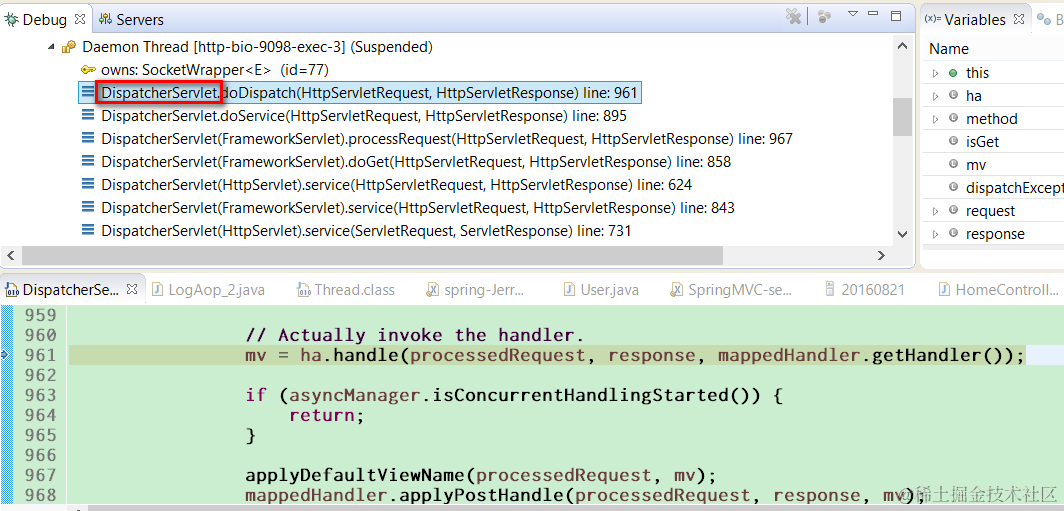
Task: Click stack frame icon for doGet line 858
Action: 88,162
